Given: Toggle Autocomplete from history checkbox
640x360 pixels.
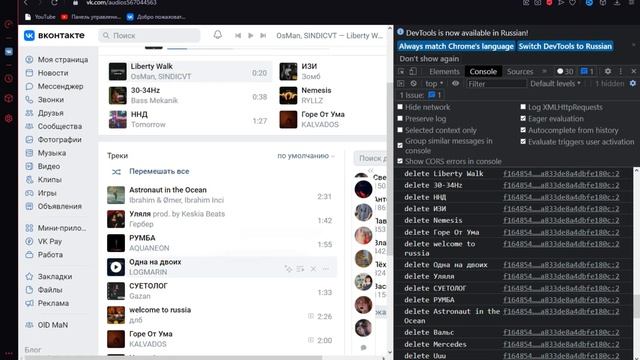Looking at the screenshot, I should pyautogui.click(x=523, y=130).
